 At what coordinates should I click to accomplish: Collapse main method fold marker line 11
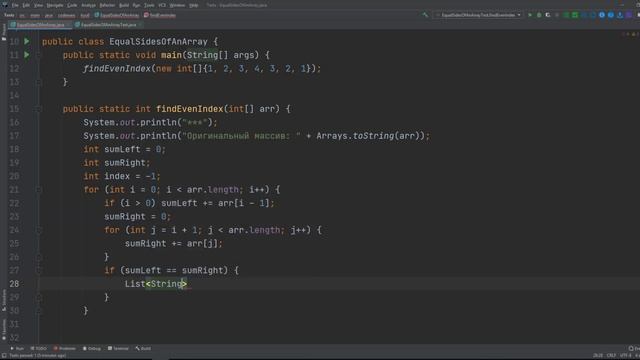pyautogui.click(x=38, y=55)
